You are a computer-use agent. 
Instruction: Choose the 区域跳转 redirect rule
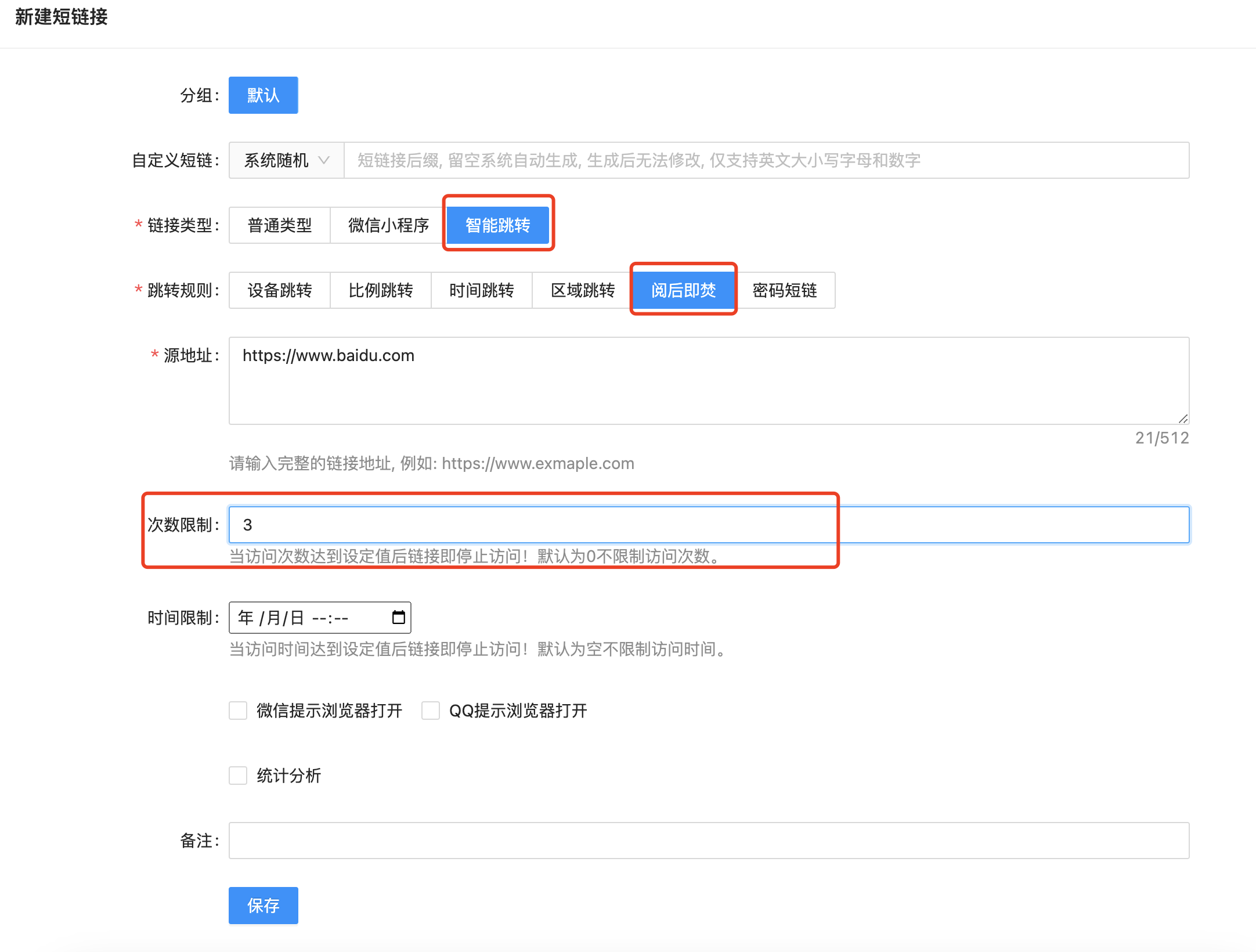pyautogui.click(x=583, y=290)
